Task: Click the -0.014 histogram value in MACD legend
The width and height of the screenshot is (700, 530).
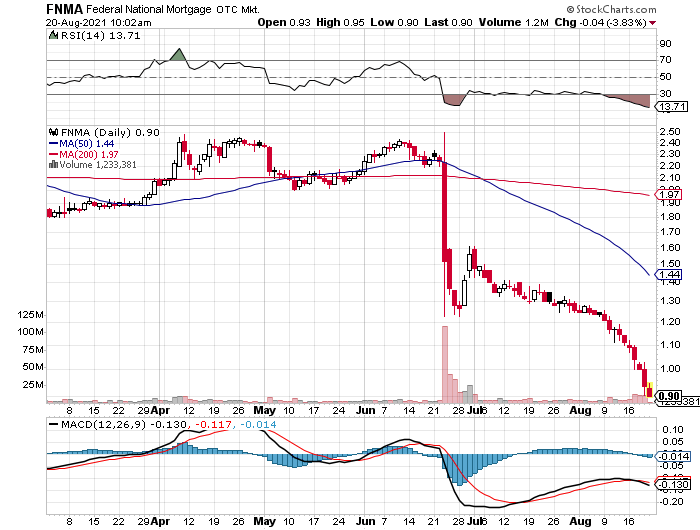Action: coord(258,424)
